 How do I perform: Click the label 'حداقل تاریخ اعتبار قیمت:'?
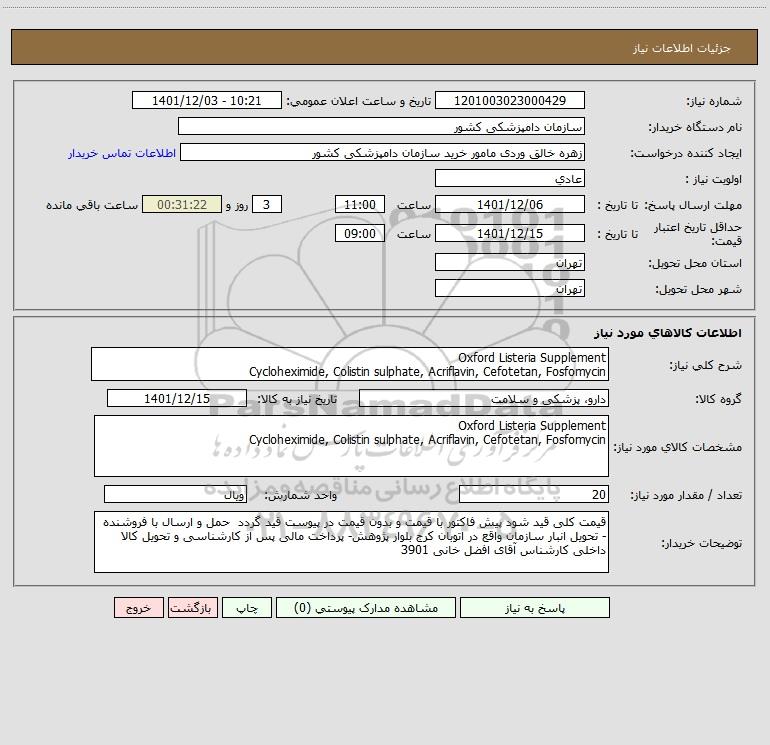[698, 234]
